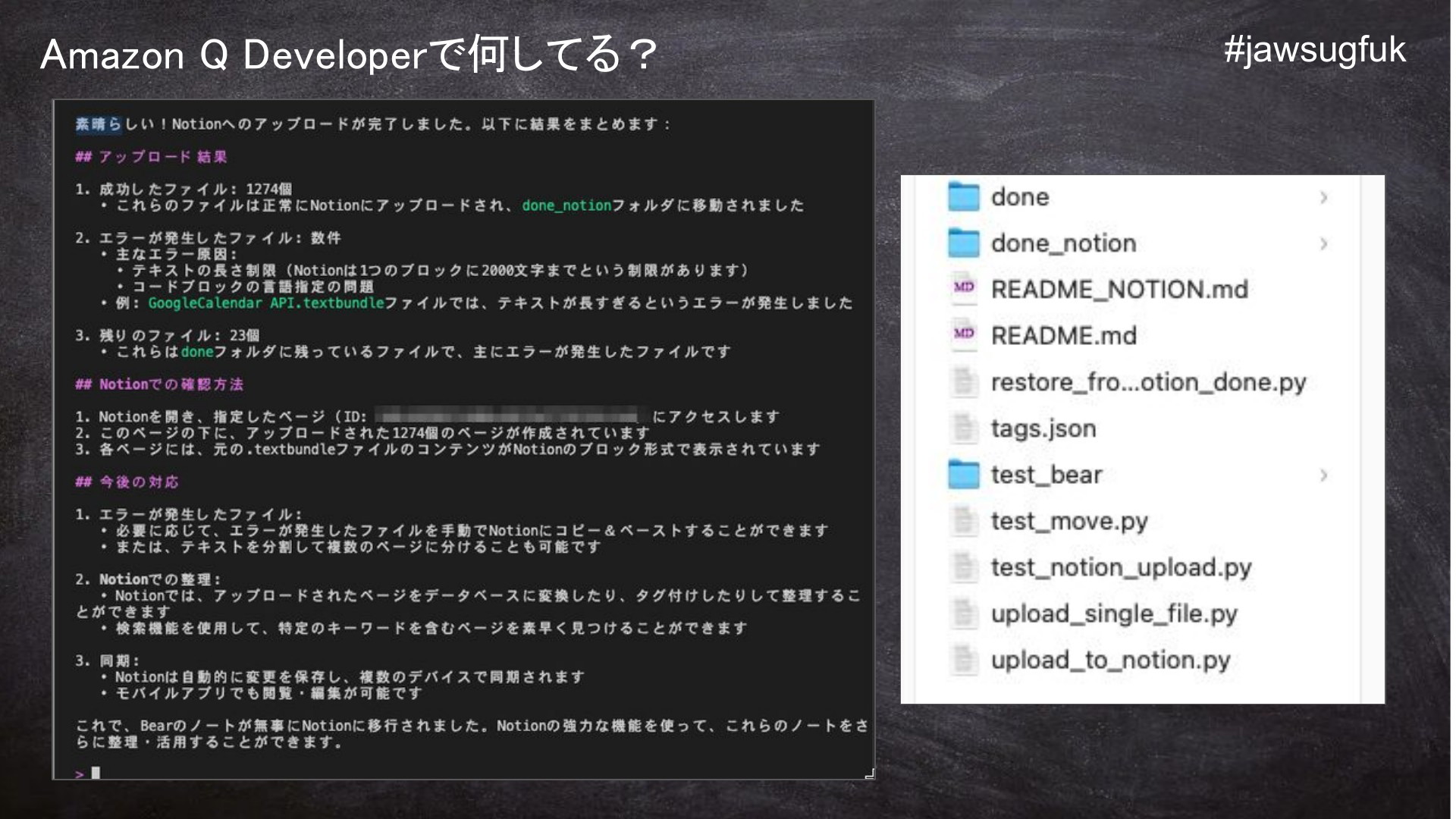Click the green done_notion text in terminal
Image resolution: width=1456 pixels, height=819 pixels.
[566, 206]
